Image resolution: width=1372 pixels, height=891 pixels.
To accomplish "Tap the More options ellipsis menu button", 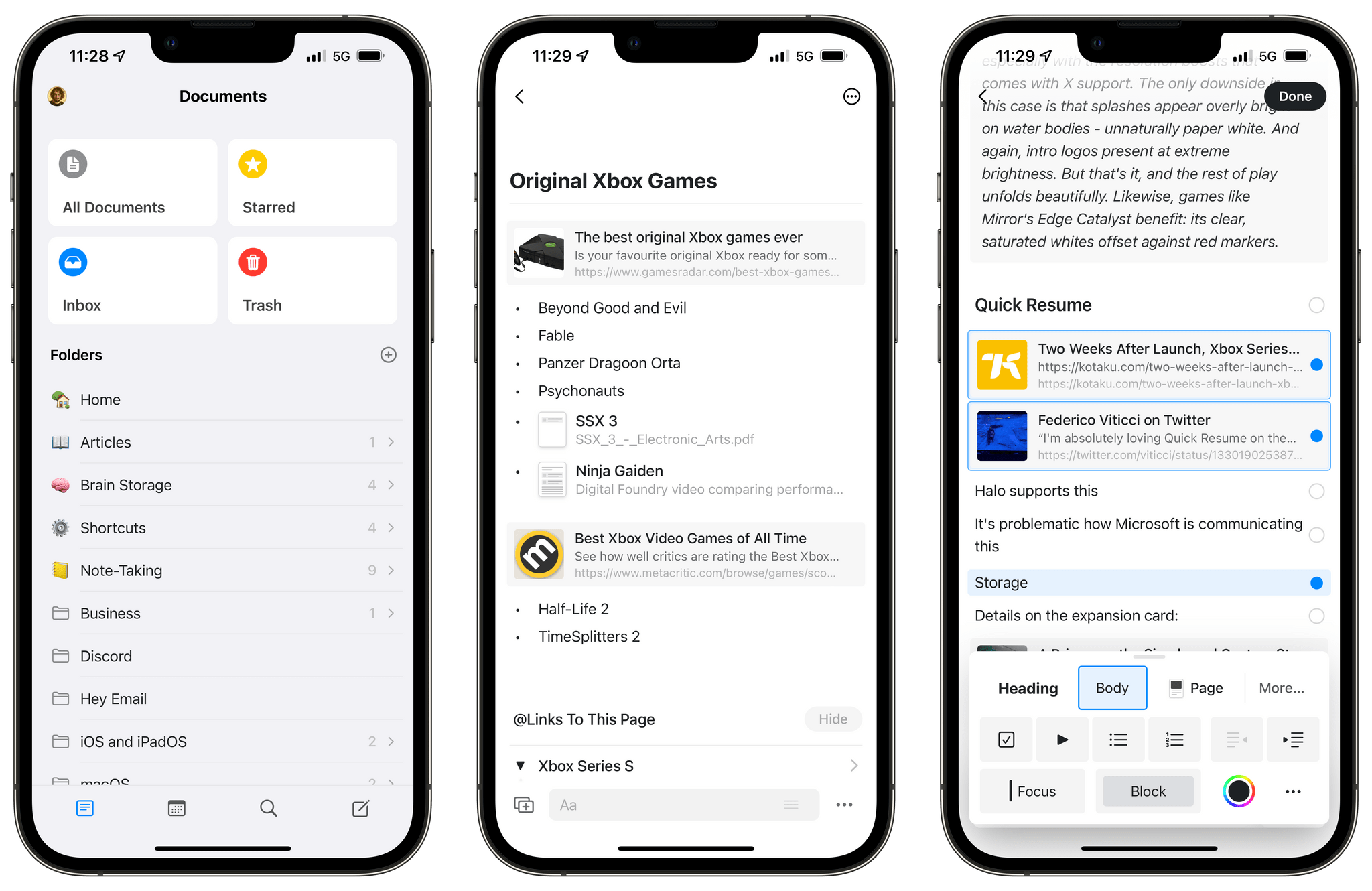I will (851, 97).
